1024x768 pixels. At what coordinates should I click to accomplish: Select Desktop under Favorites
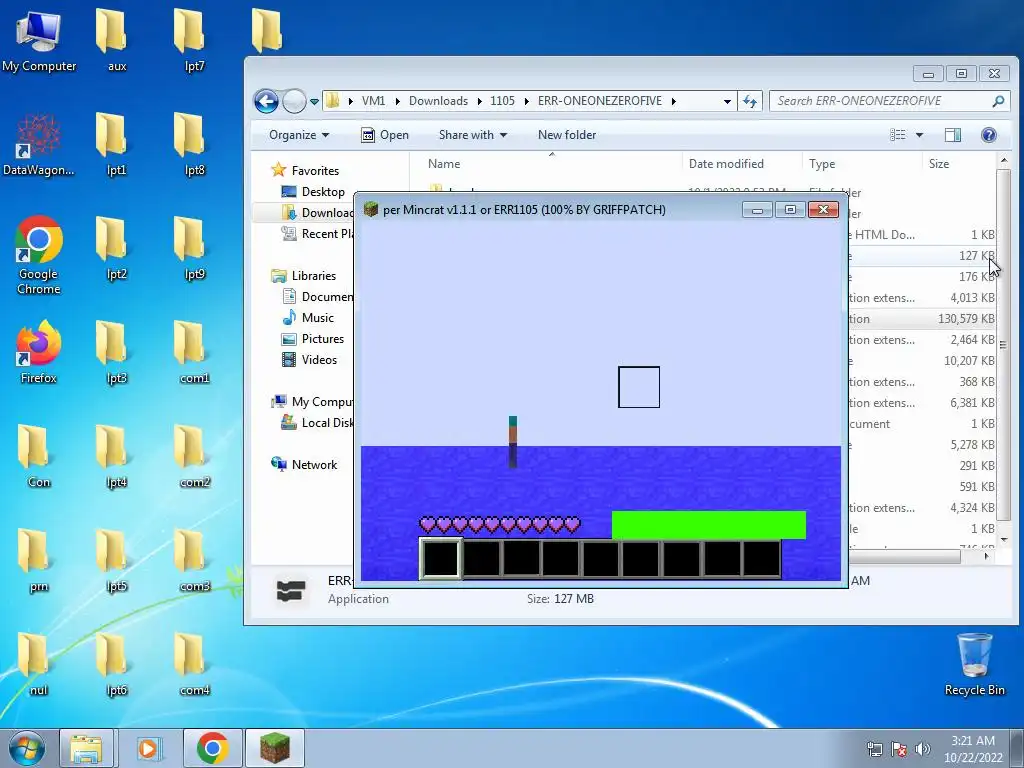pyautogui.click(x=313, y=191)
